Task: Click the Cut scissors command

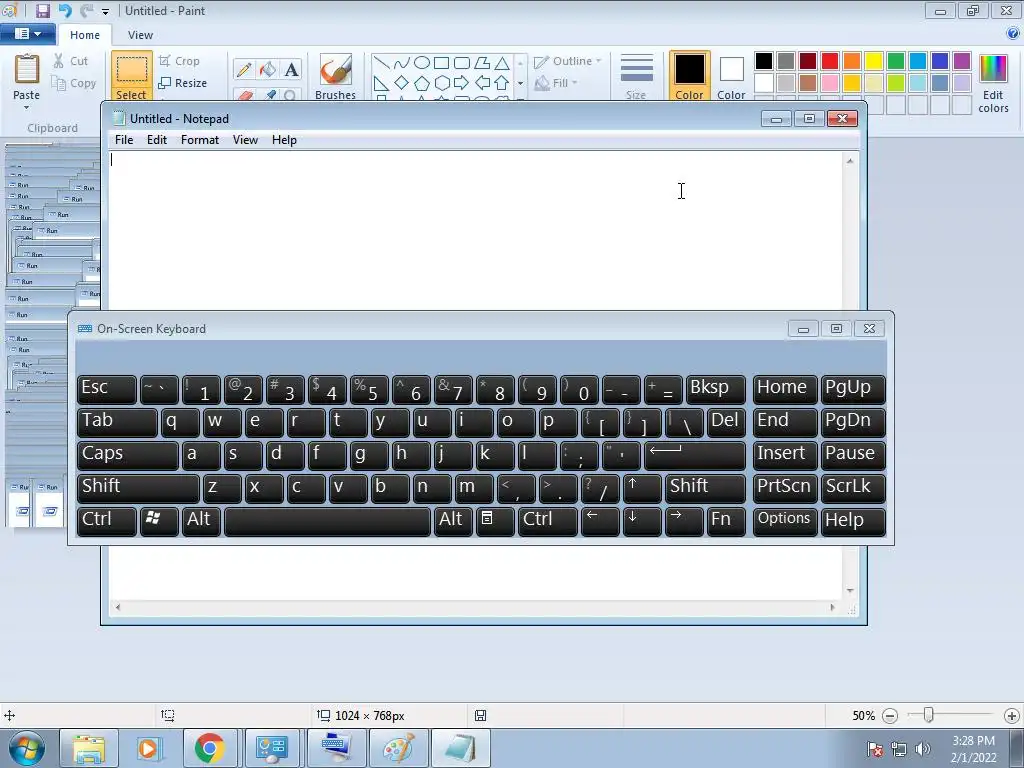Action: click(71, 61)
